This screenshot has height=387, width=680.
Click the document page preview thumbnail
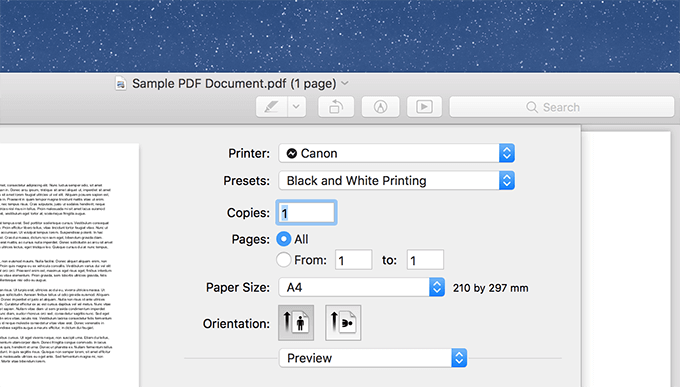[x=69, y=265]
